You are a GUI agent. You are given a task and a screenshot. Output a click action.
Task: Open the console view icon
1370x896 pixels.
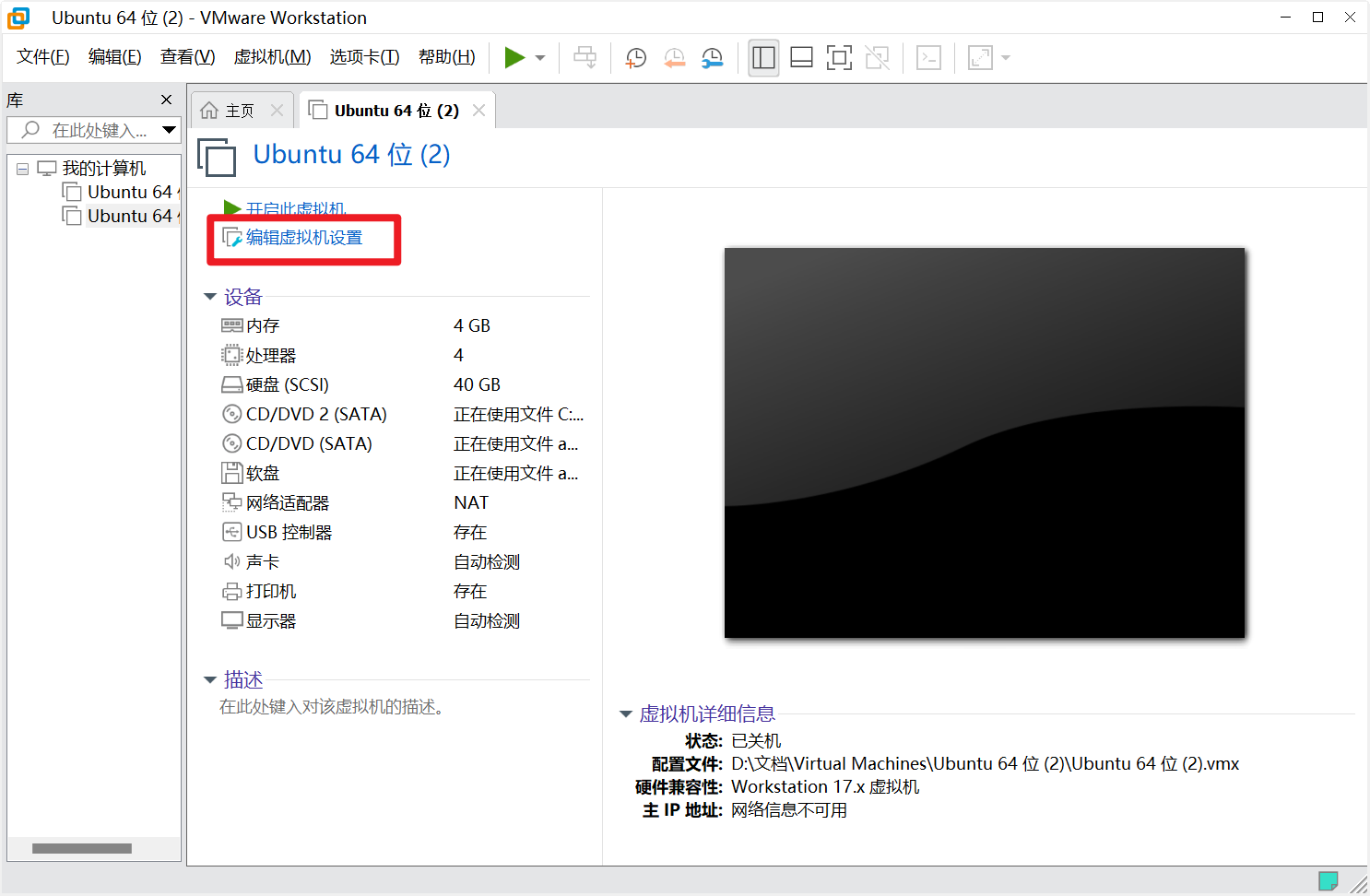point(928,58)
